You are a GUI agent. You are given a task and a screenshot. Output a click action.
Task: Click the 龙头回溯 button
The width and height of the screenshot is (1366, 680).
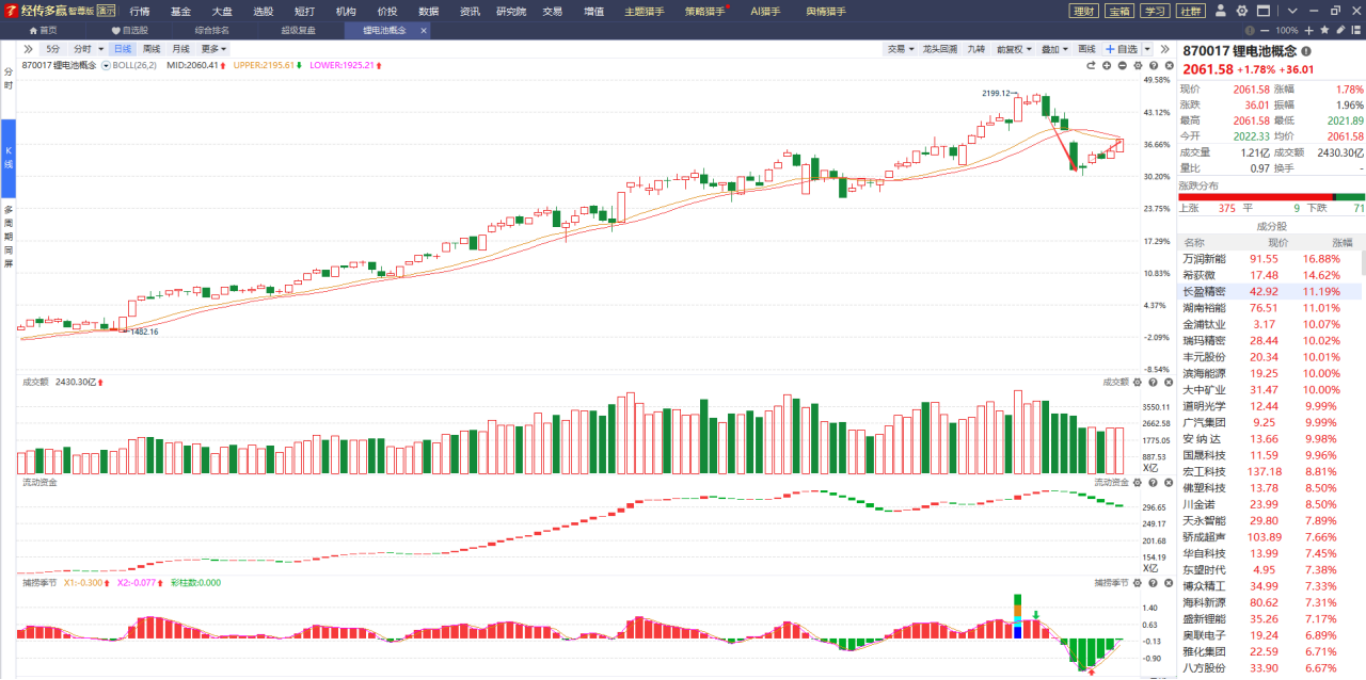pos(939,49)
